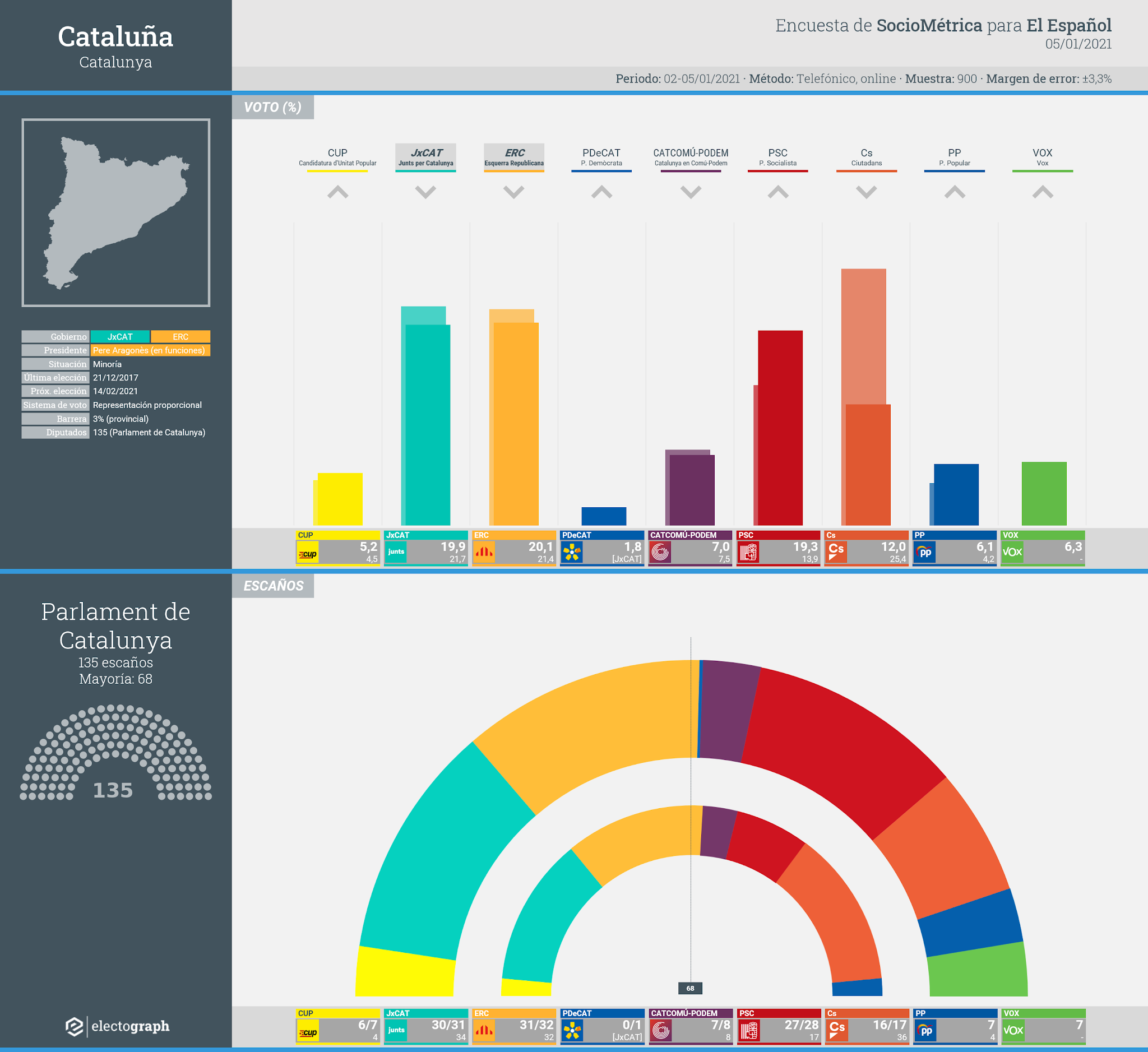Click the down chevron under Cs

click(866, 192)
